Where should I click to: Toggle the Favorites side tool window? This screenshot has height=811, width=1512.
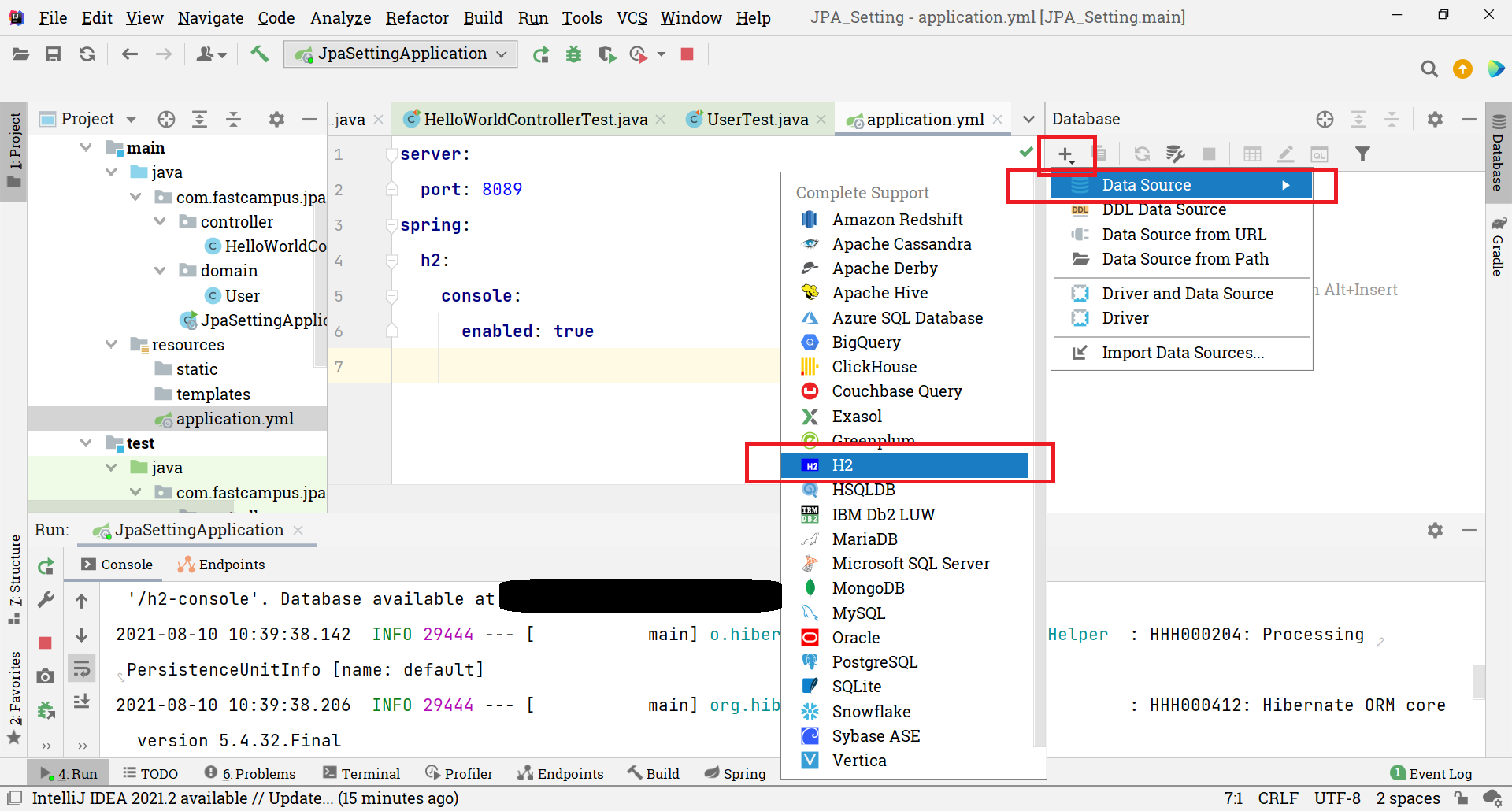(x=14, y=697)
